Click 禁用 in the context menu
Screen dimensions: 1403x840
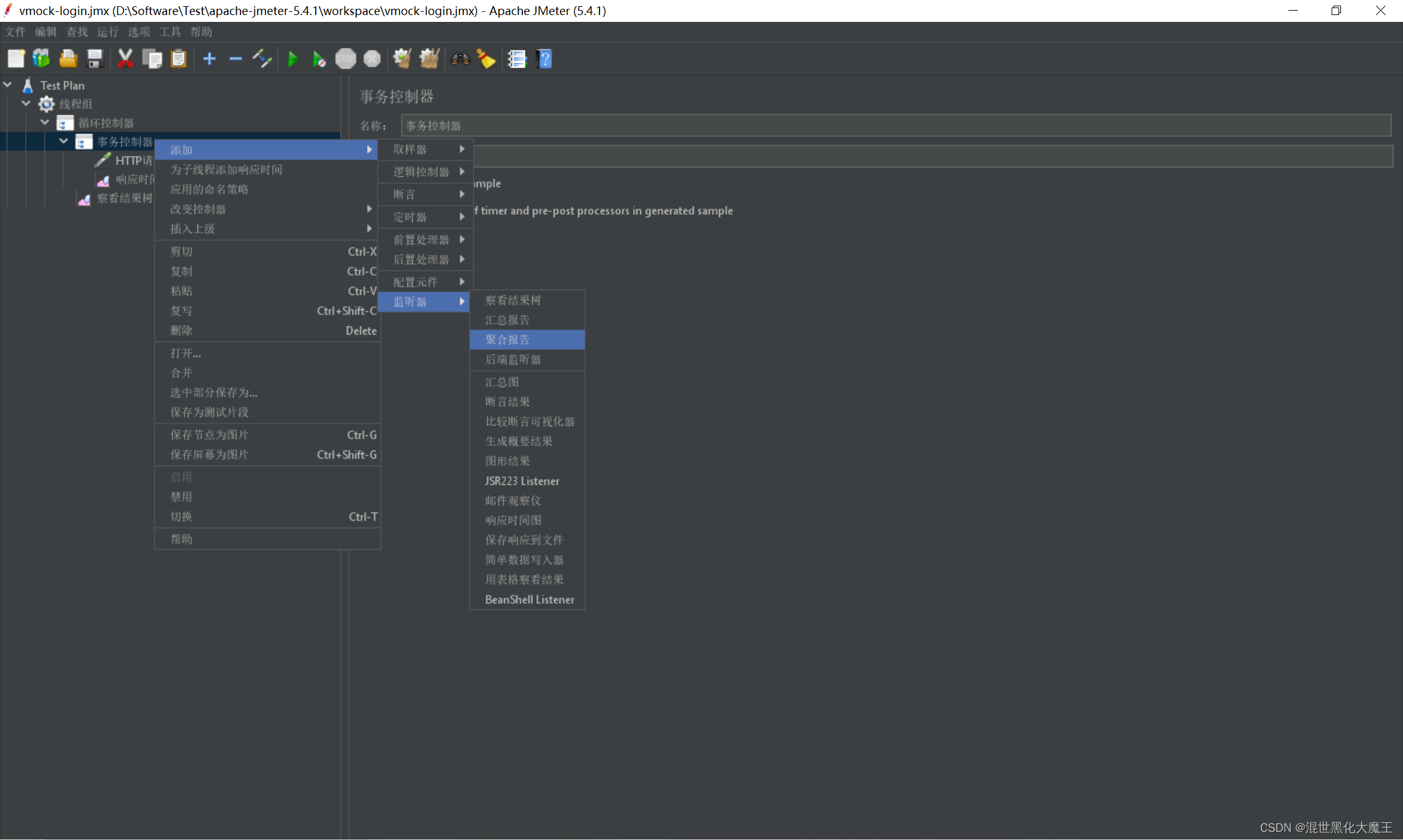(182, 497)
